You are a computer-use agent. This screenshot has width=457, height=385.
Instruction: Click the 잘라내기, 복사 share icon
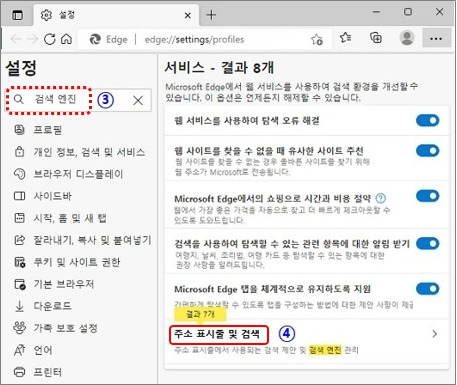point(20,240)
